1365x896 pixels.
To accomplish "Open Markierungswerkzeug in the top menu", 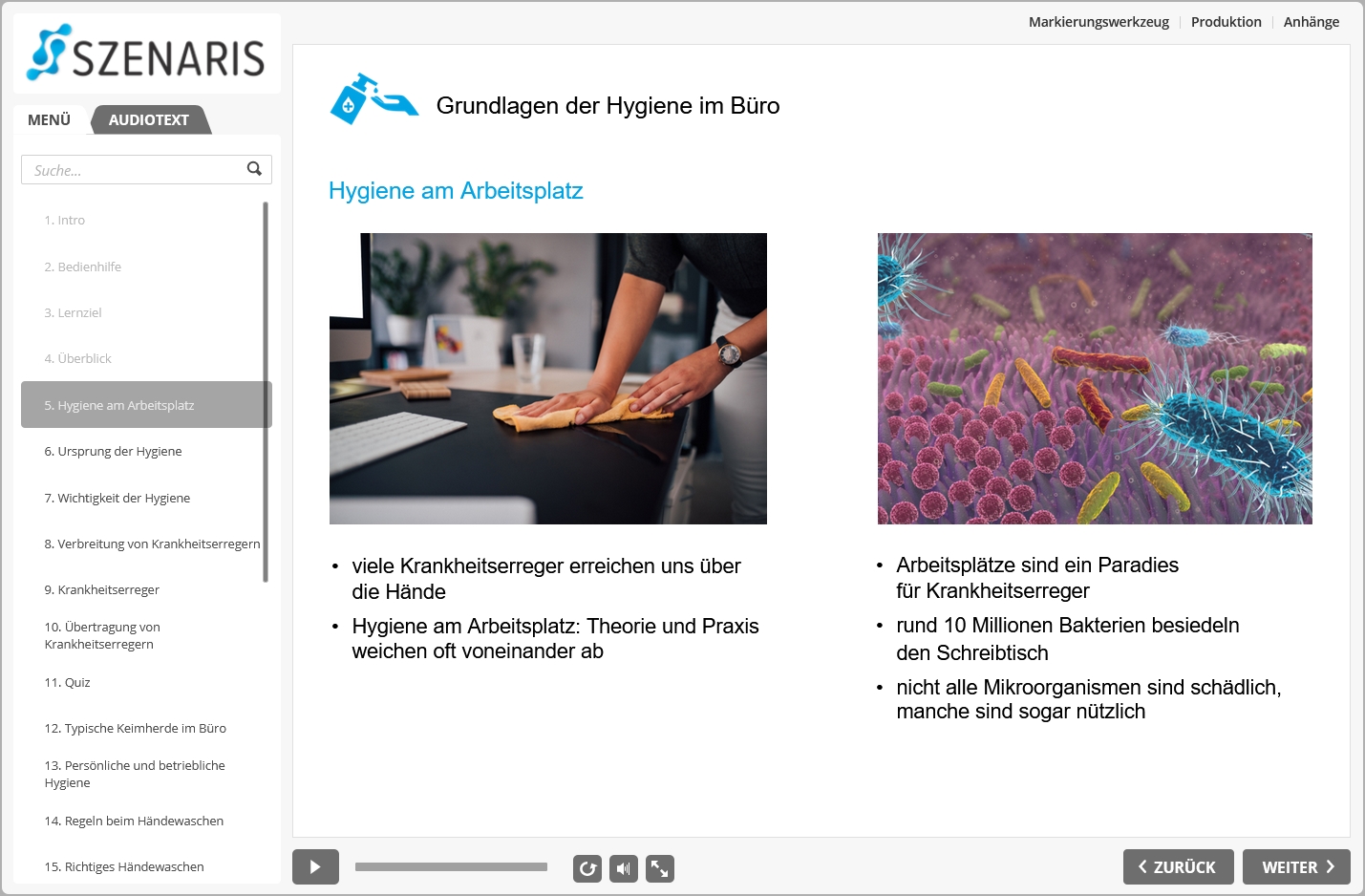I will pos(1098,22).
